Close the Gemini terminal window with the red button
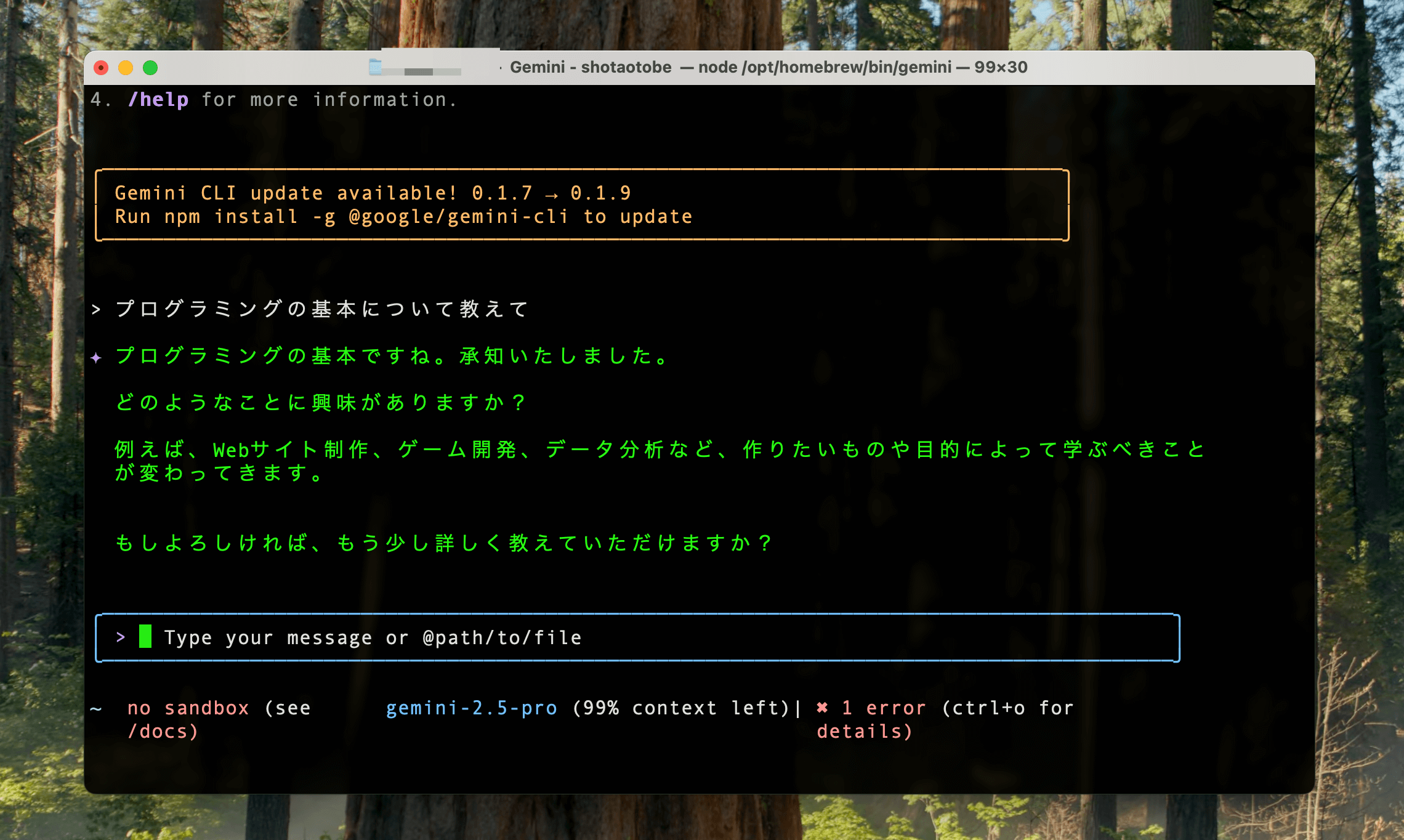This screenshot has width=1404, height=840. (101, 68)
